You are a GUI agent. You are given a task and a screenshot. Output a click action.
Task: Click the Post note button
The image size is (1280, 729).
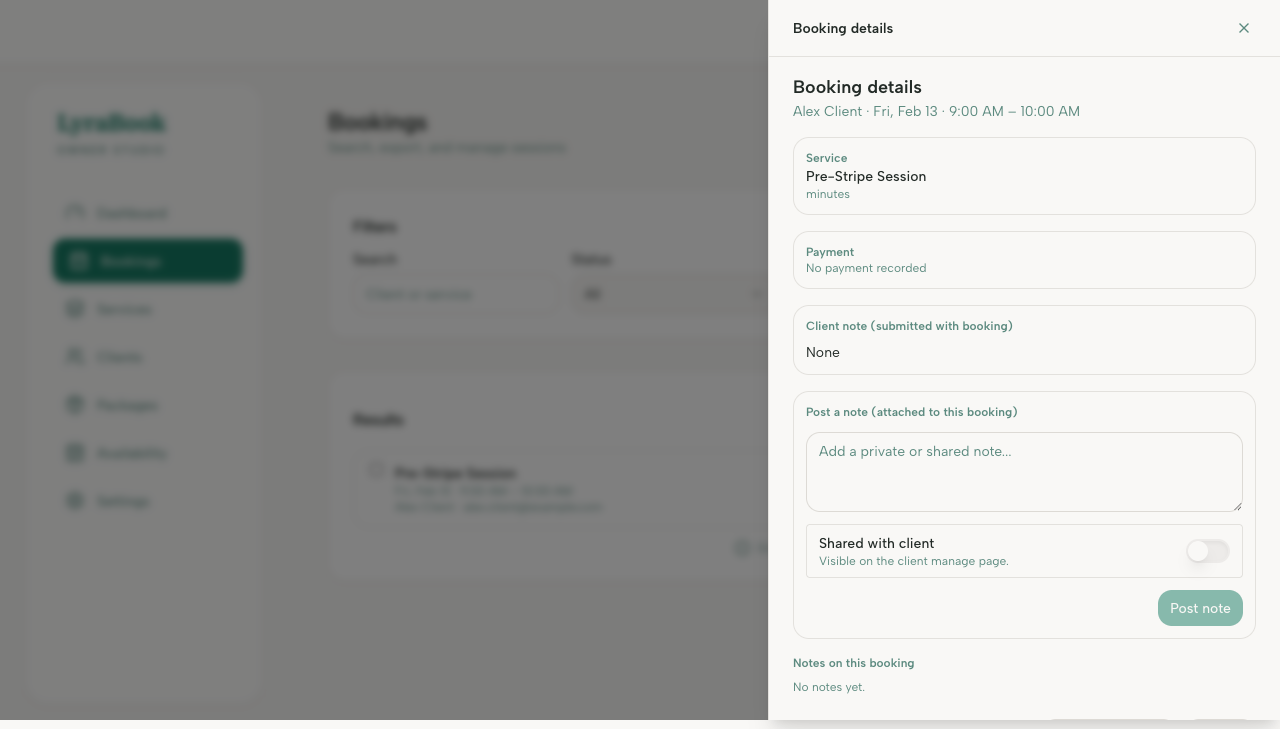(1200, 608)
